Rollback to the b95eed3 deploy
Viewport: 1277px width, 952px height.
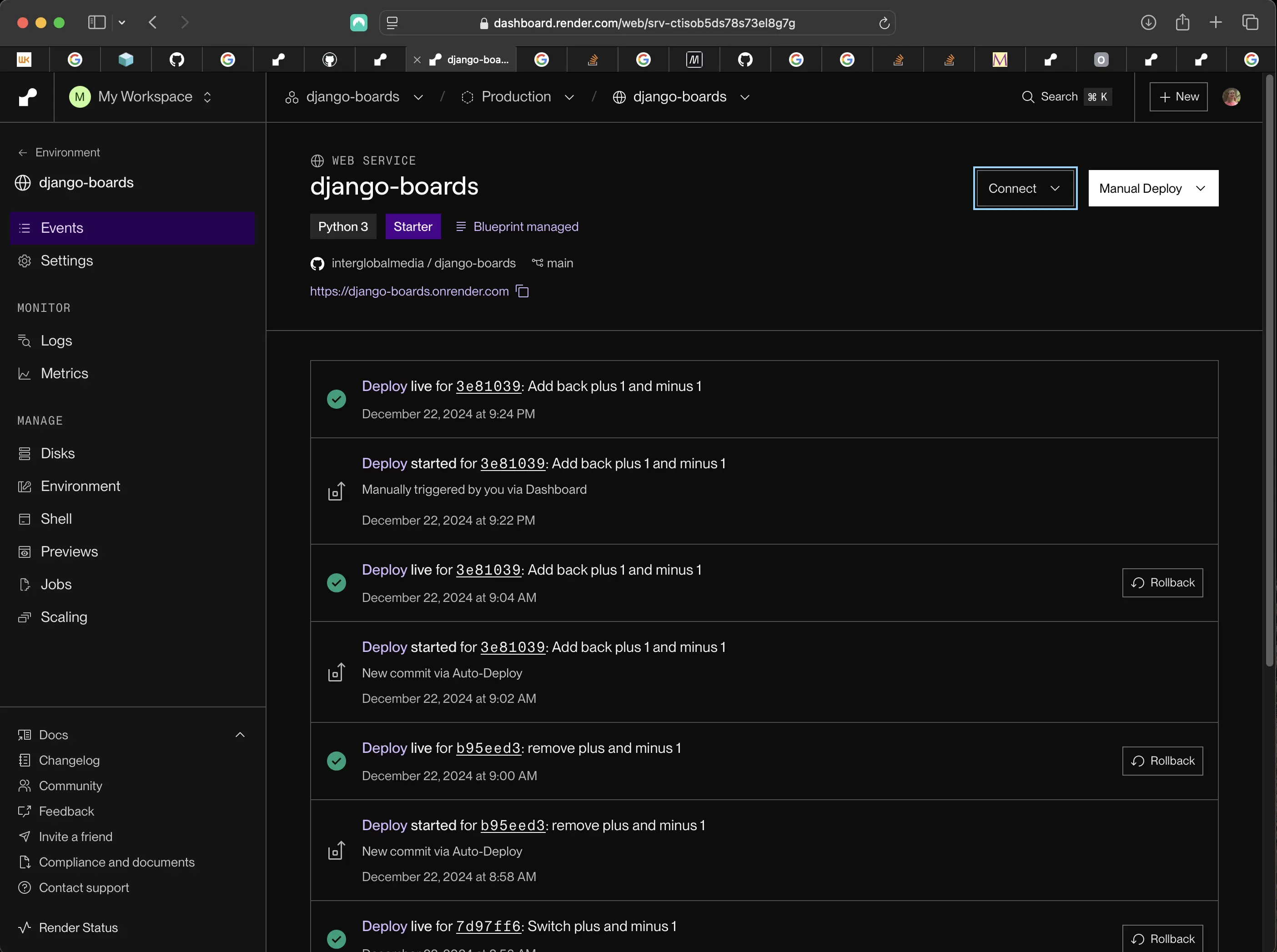1162,761
